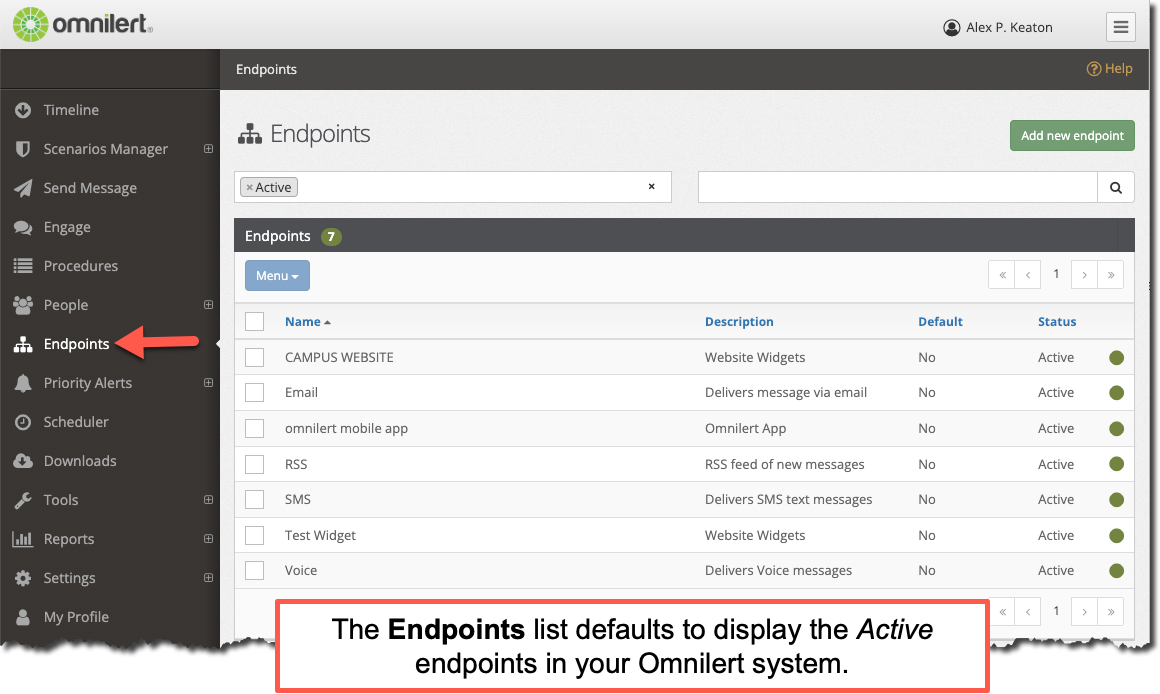Click the Alex P. Keaton user icon
The image size is (1160, 694).
(x=951, y=27)
